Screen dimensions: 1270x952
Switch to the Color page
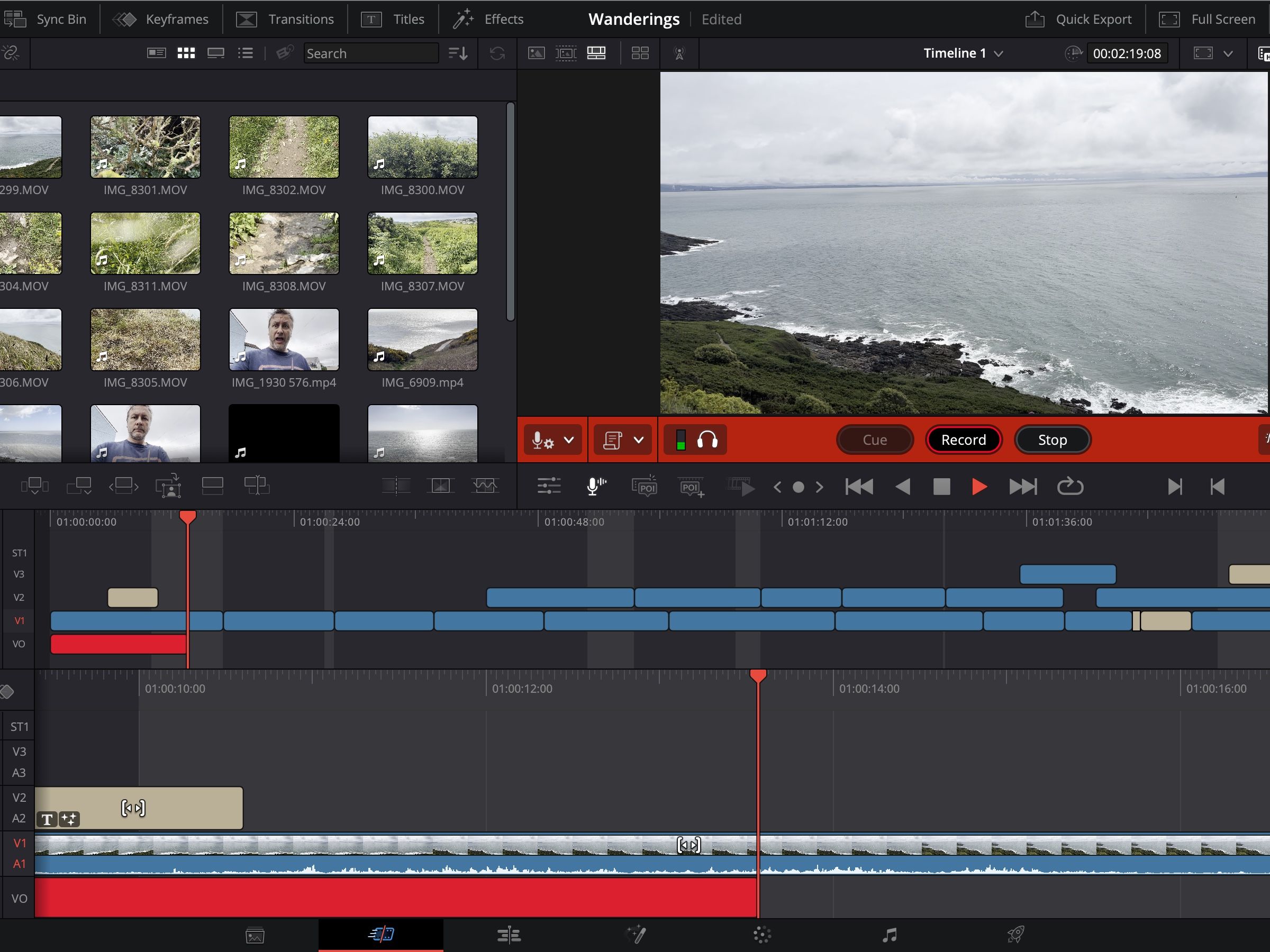point(764,934)
